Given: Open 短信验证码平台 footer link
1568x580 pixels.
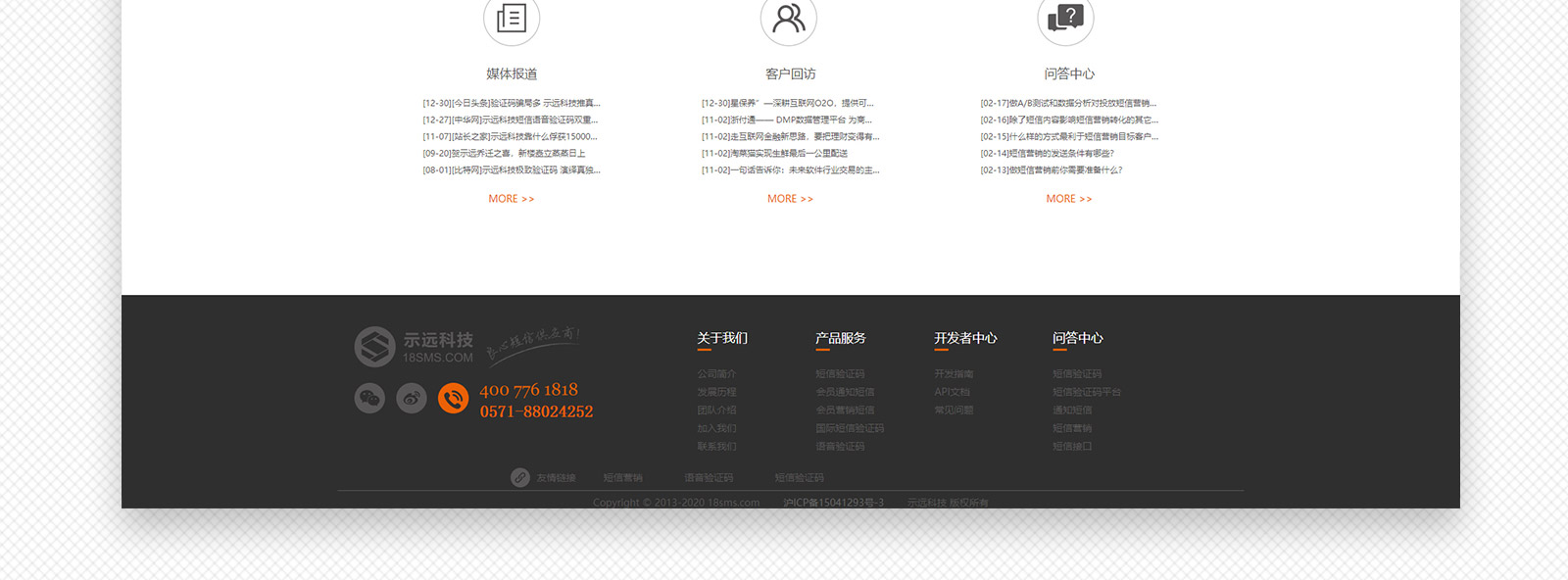Looking at the screenshot, I should pyautogui.click(x=1087, y=392).
